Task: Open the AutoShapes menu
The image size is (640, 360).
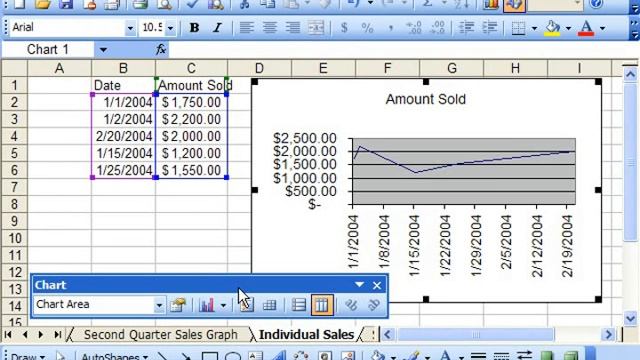Action: coord(114,356)
